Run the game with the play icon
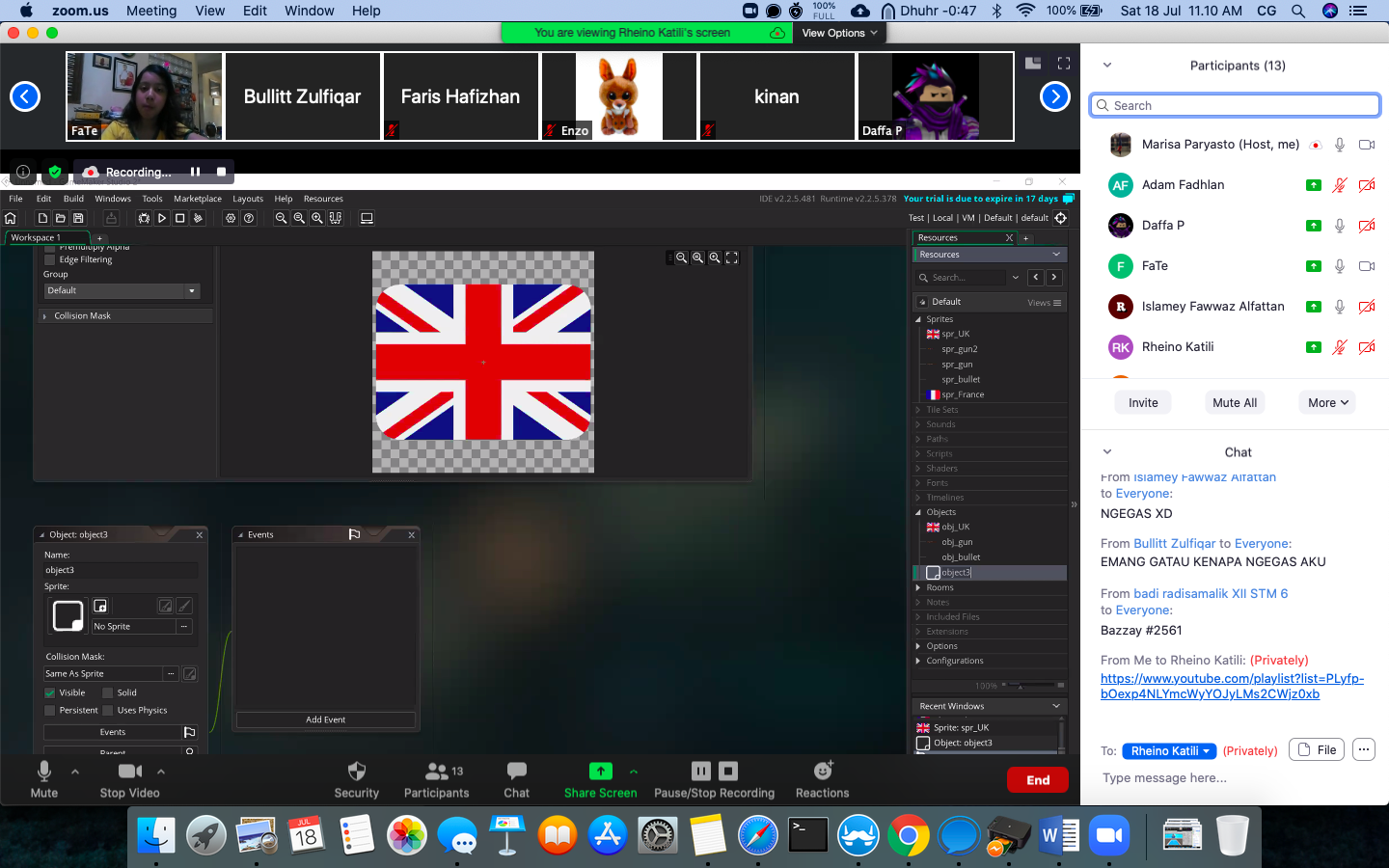 tap(162, 218)
